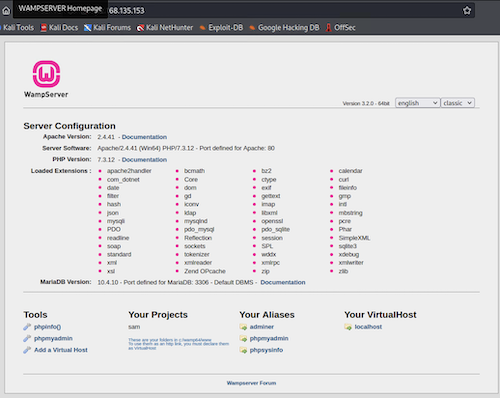Click the wrench icon beside phpmyadmin tool
Screen dimensions: 500x398
click(x=27, y=339)
